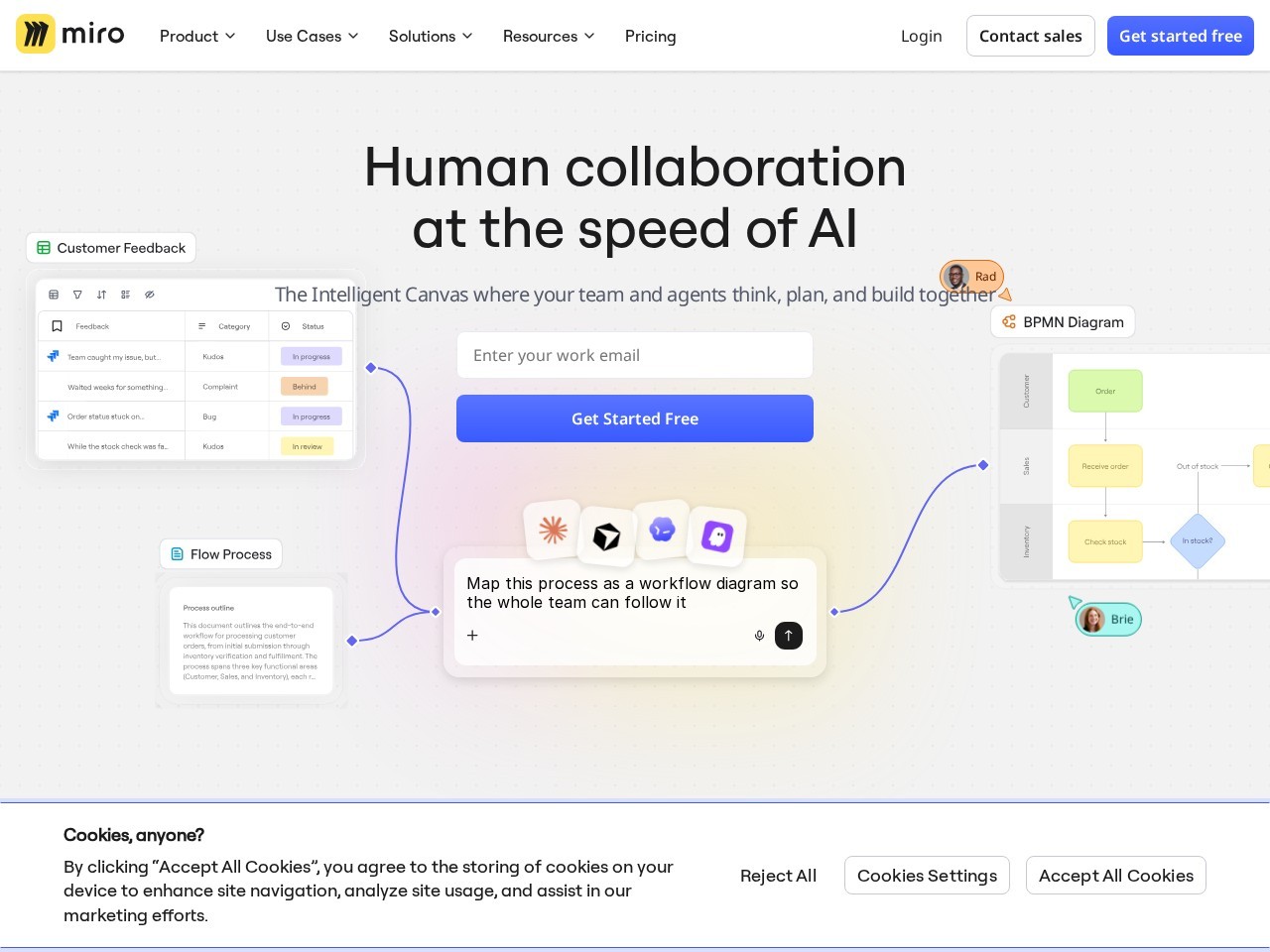Click the Contact sales button
Screen dimensions: 1270x952
point(1031,36)
